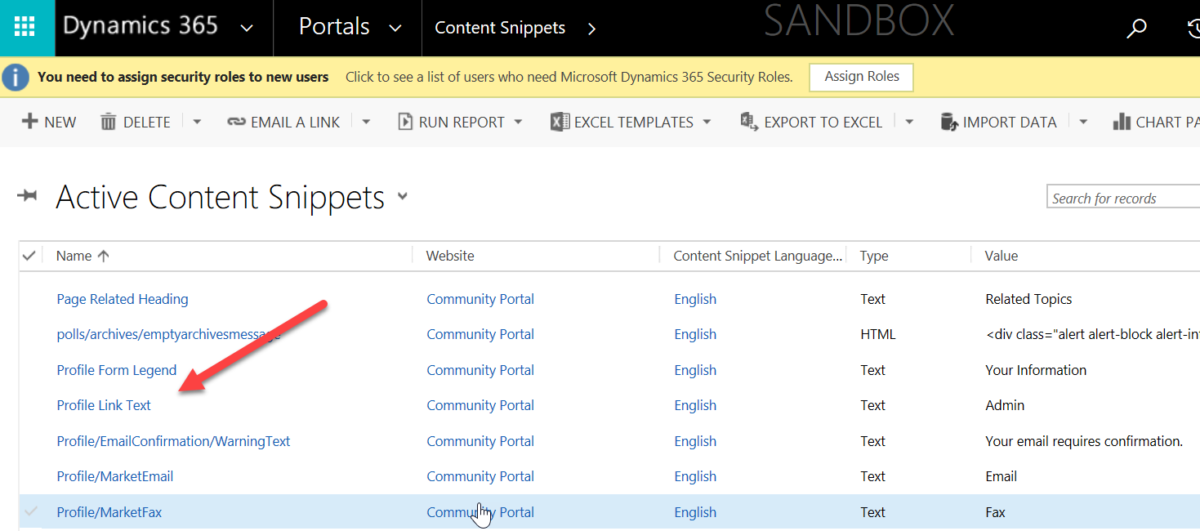Viewport: 1200px width, 531px height.
Task: Open the Profile/MarketEmail record
Action: tap(115, 476)
